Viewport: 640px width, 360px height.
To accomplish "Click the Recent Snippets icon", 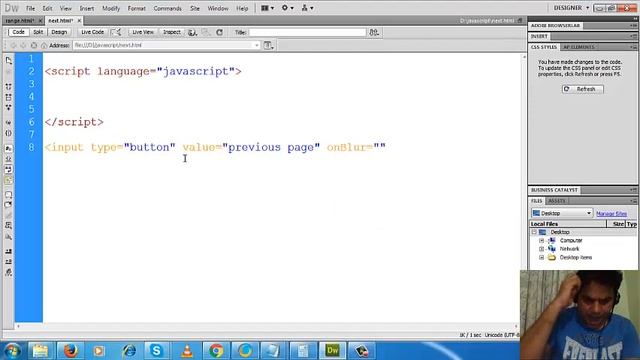I will [x=9, y=225].
